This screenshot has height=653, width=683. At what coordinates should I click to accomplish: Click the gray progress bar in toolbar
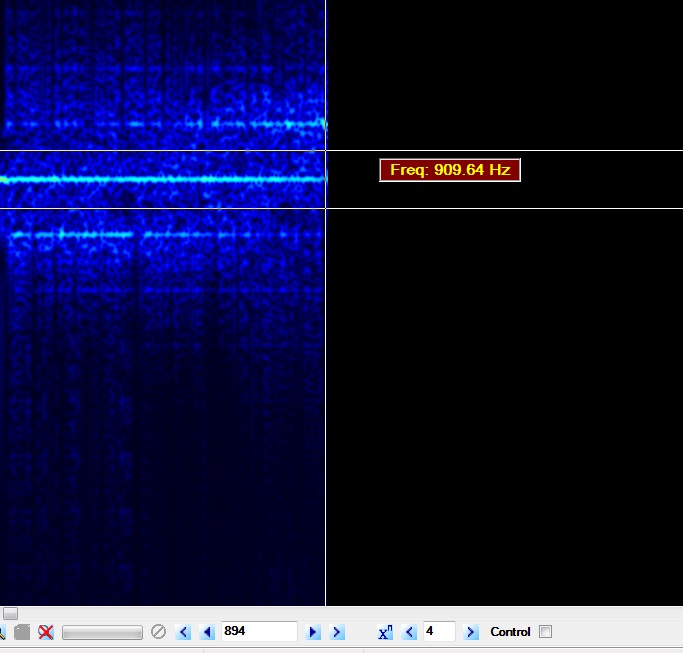coord(102,633)
